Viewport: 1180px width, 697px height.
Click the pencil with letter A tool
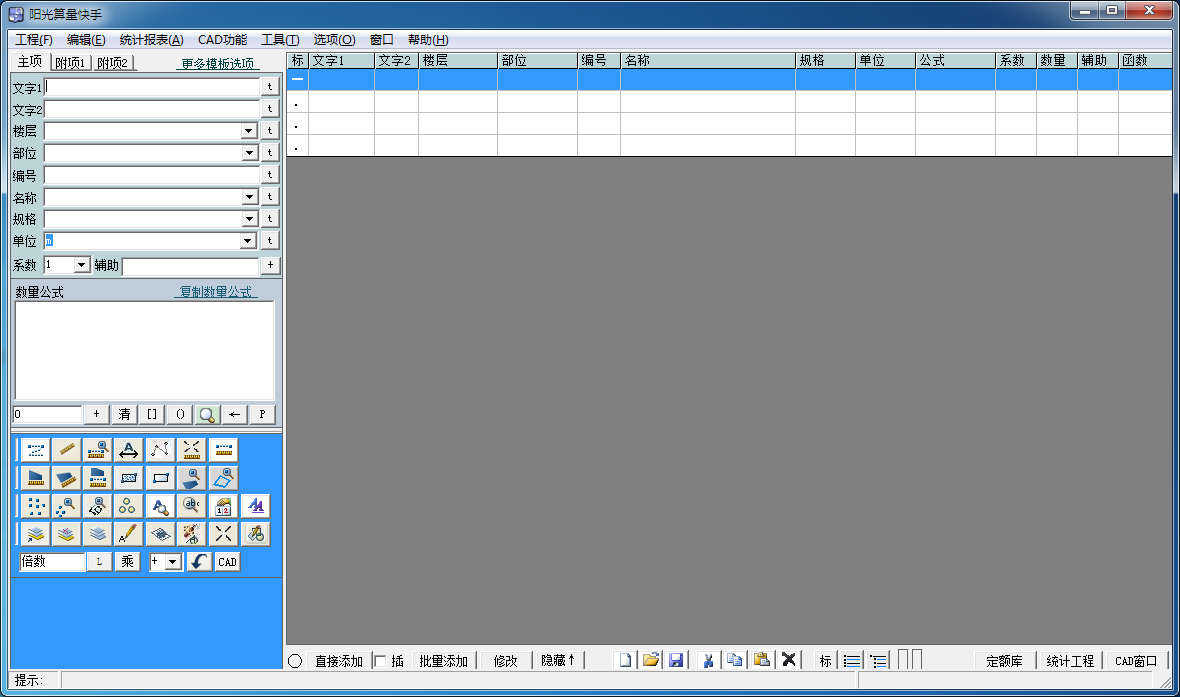click(x=129, y=534)
